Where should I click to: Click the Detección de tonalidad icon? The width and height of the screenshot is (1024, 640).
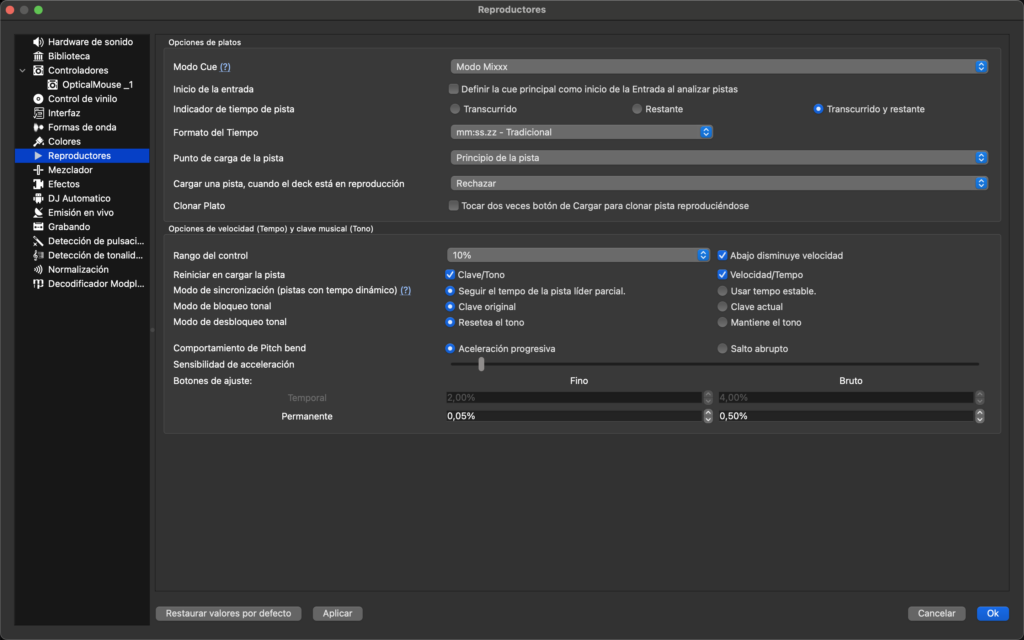coord(39,255)
